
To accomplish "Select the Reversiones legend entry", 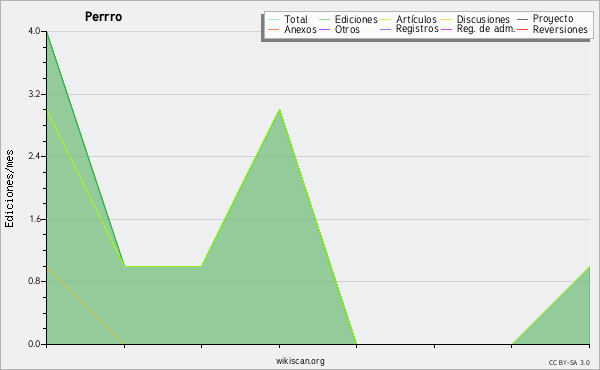I will coord(560,29).
